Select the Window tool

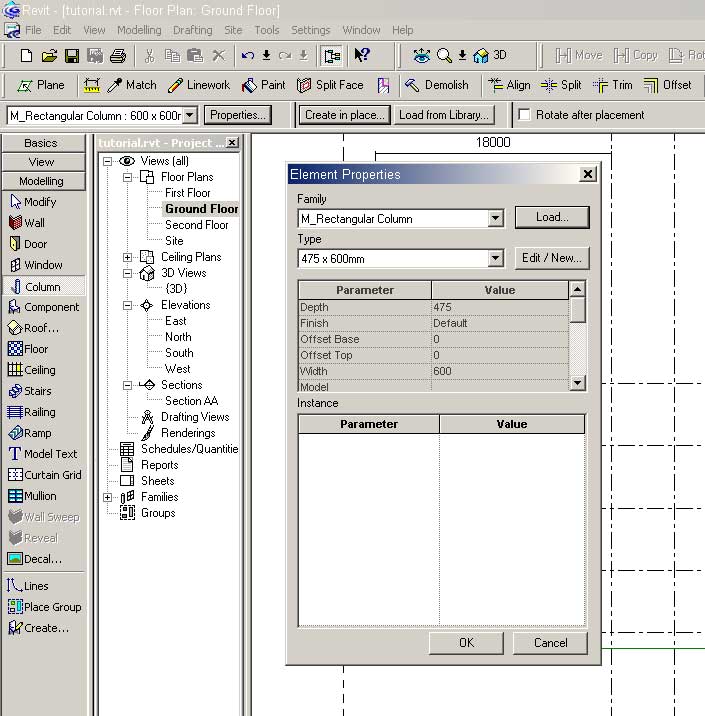[x=36, y=265]
